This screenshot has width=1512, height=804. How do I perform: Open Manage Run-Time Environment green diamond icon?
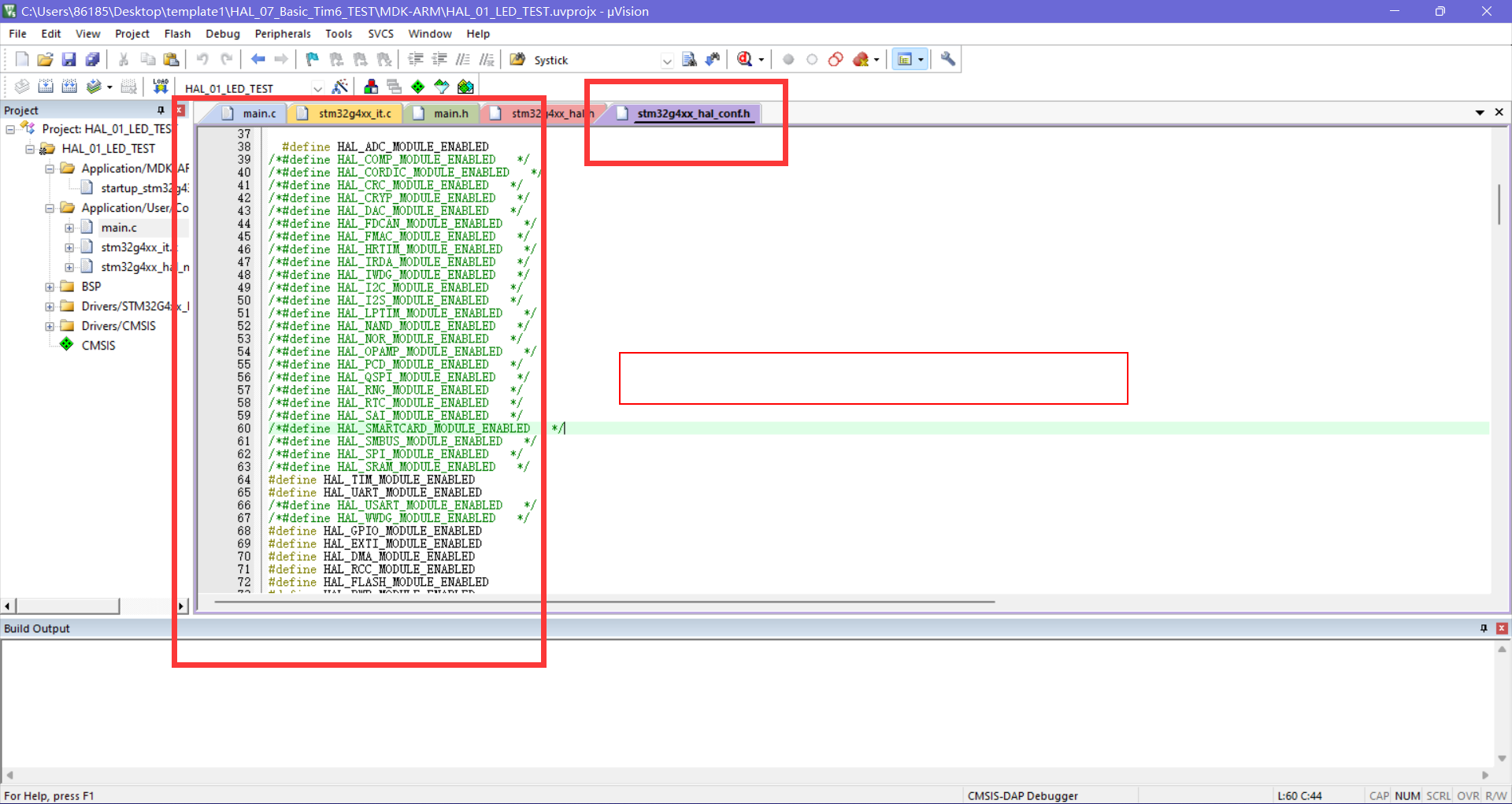point(418,87)
